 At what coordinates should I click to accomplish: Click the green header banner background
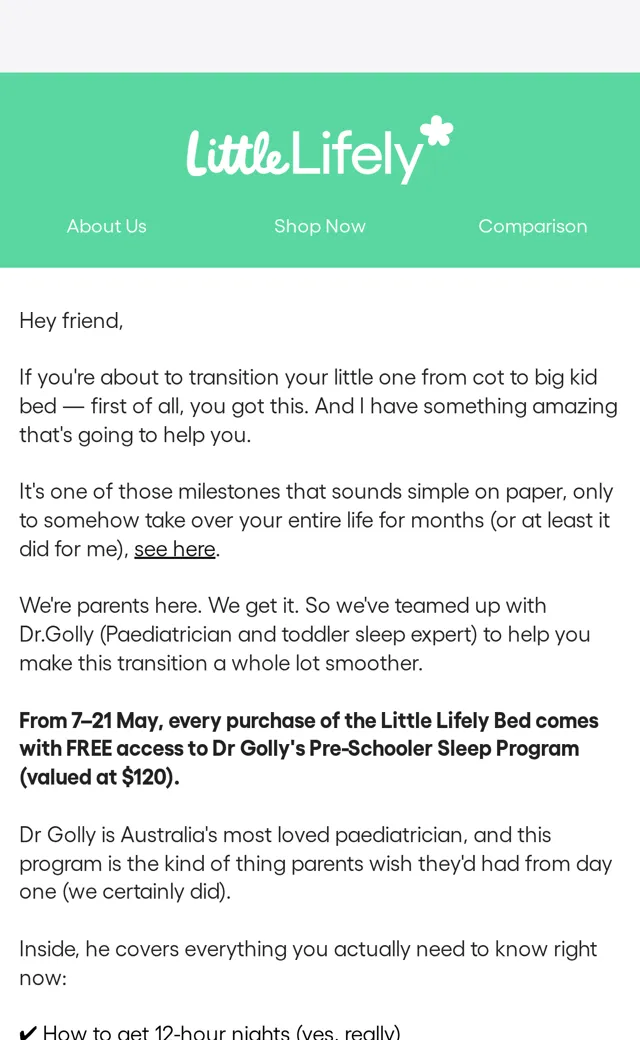pos(320,93)
